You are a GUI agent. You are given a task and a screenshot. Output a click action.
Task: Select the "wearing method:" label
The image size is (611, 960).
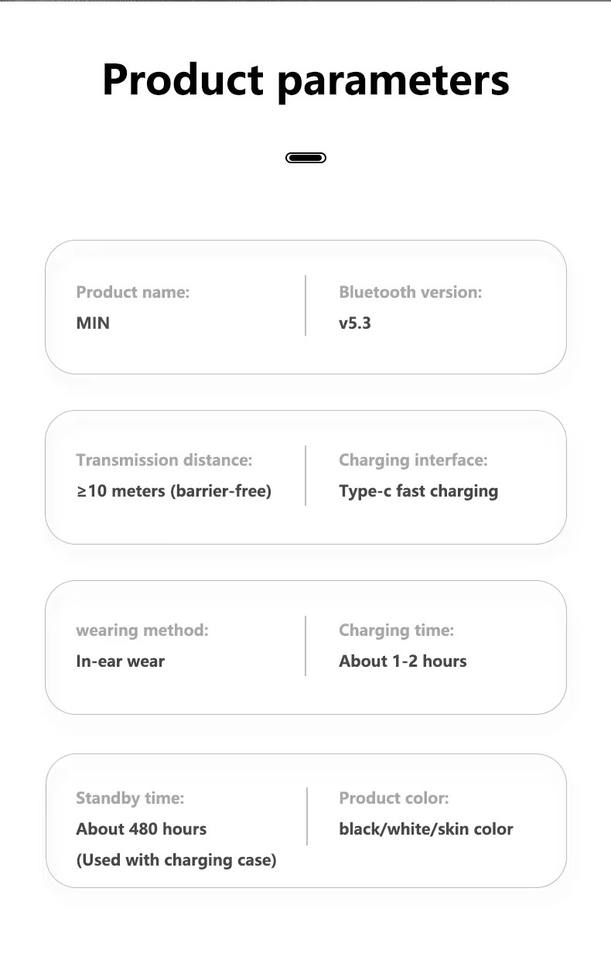point(142,630)
